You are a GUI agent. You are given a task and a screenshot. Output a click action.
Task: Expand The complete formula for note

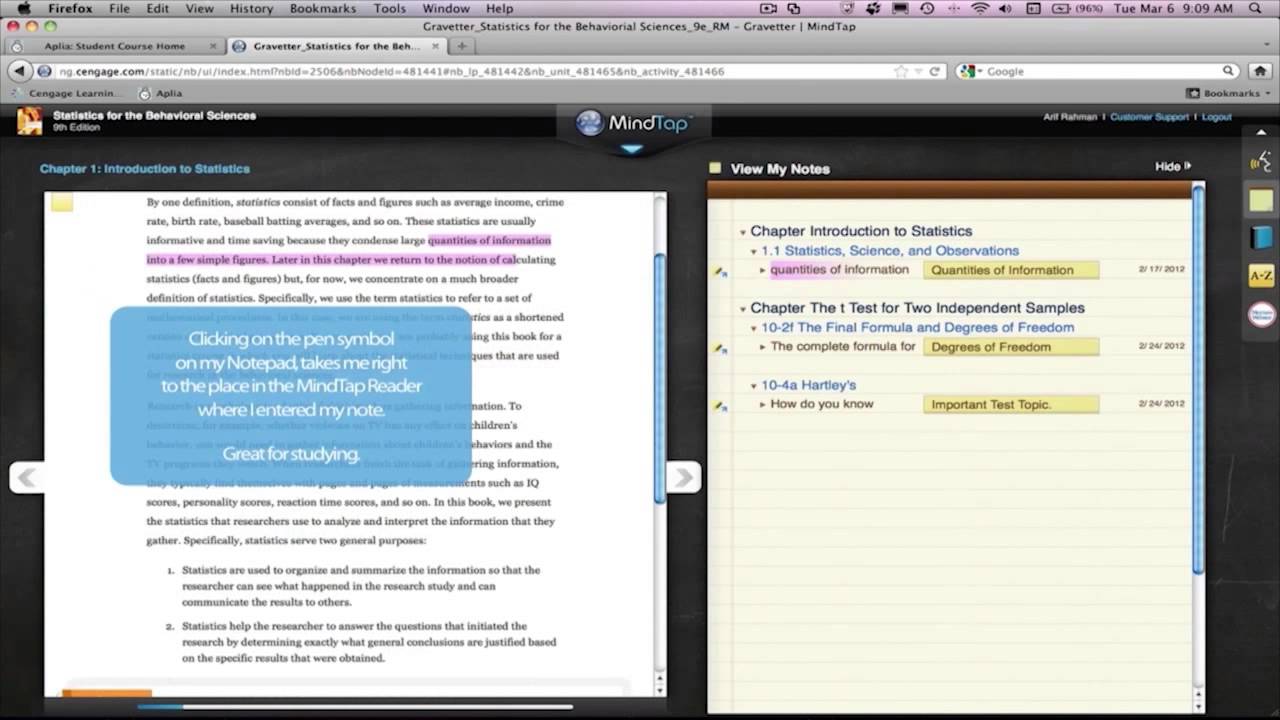tap(762, 347)
